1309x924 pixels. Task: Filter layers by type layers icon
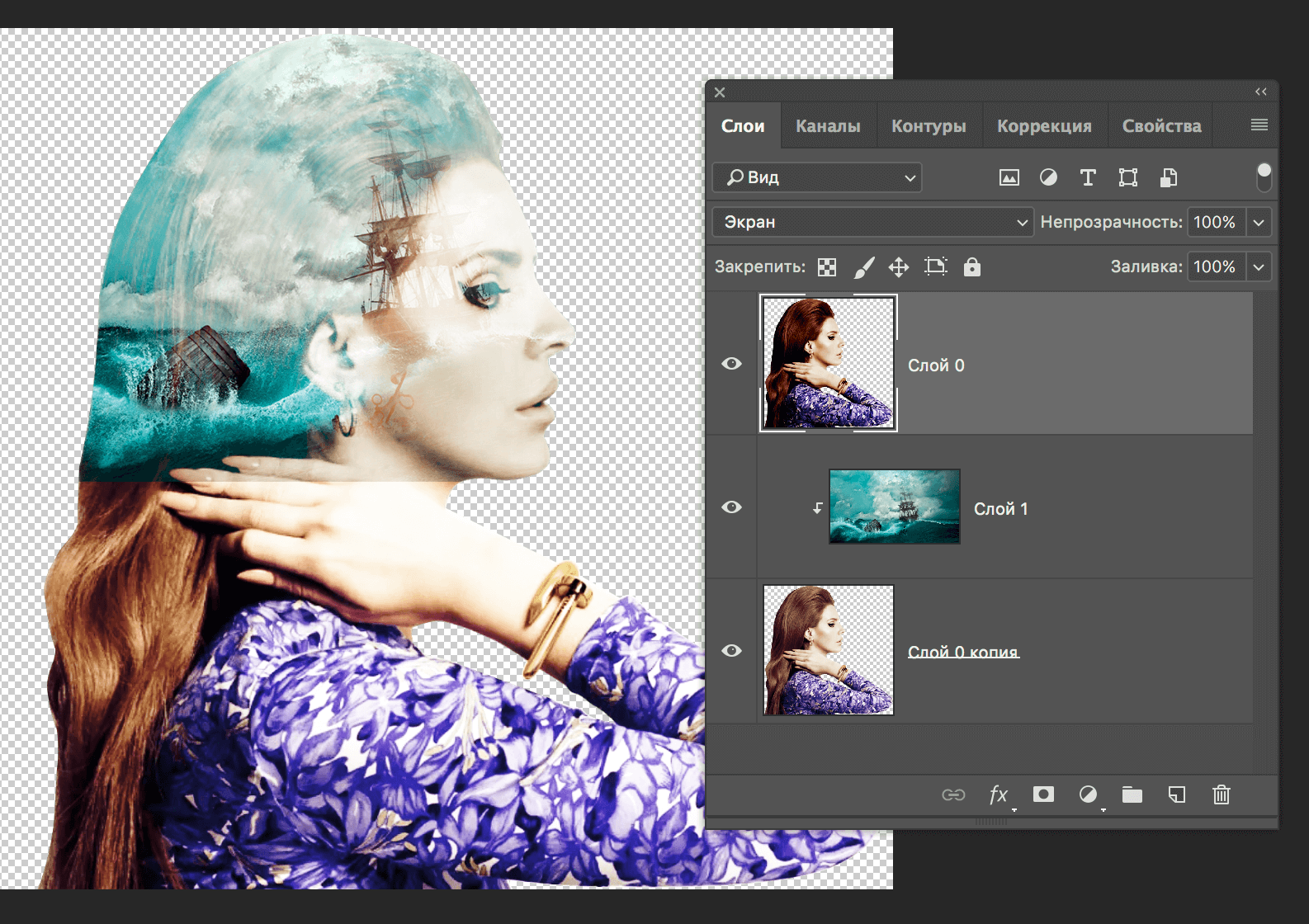coord(1088,177)
